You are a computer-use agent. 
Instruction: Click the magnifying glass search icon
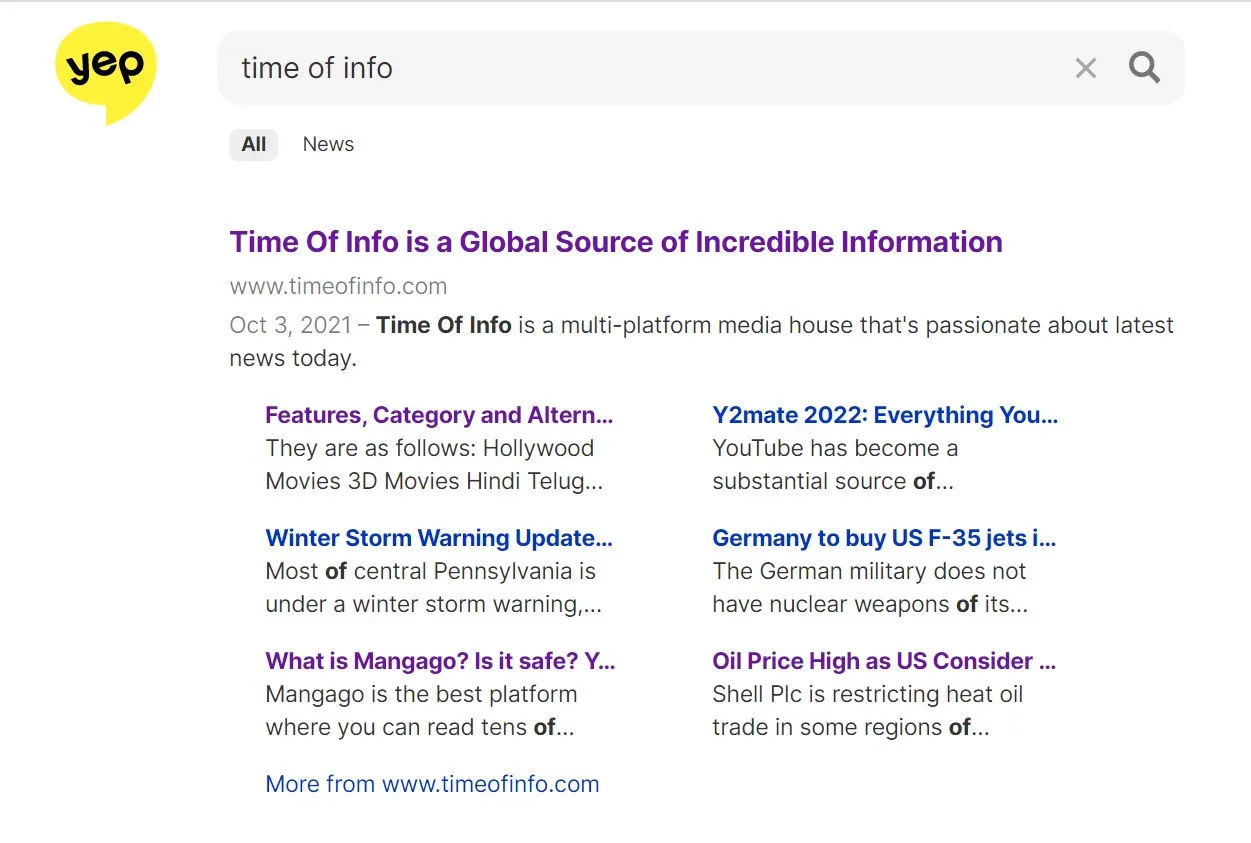tap(1143, 67)
